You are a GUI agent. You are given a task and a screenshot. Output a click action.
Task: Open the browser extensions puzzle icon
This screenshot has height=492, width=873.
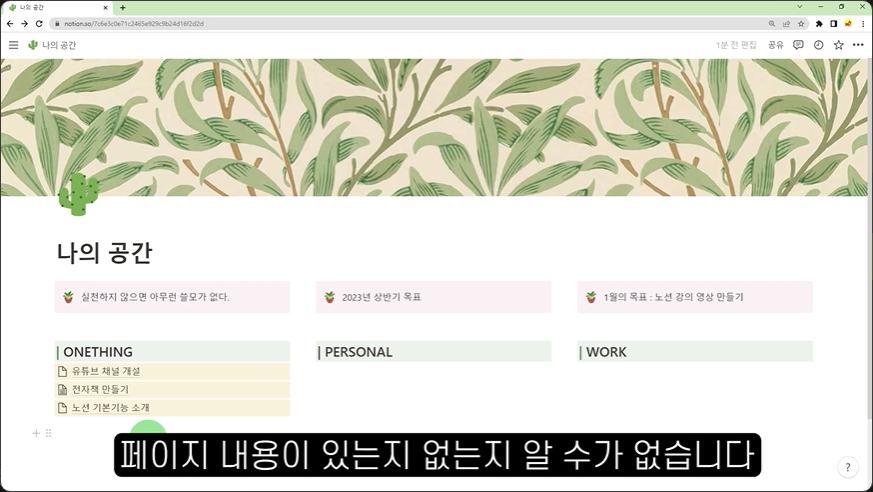[819, 23]
